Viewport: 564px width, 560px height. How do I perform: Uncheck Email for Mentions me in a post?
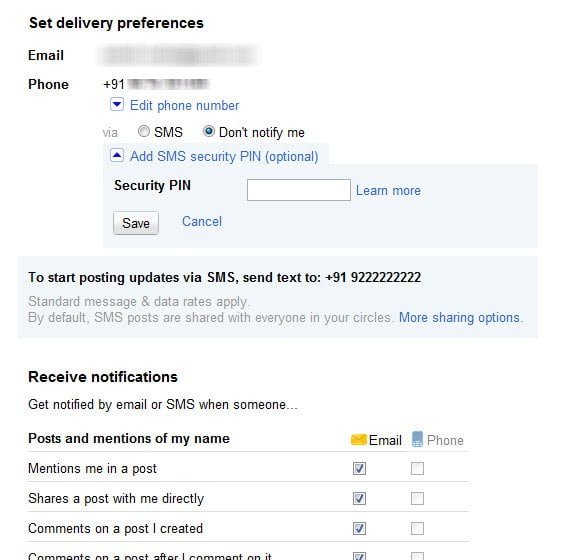coord(359,468)
